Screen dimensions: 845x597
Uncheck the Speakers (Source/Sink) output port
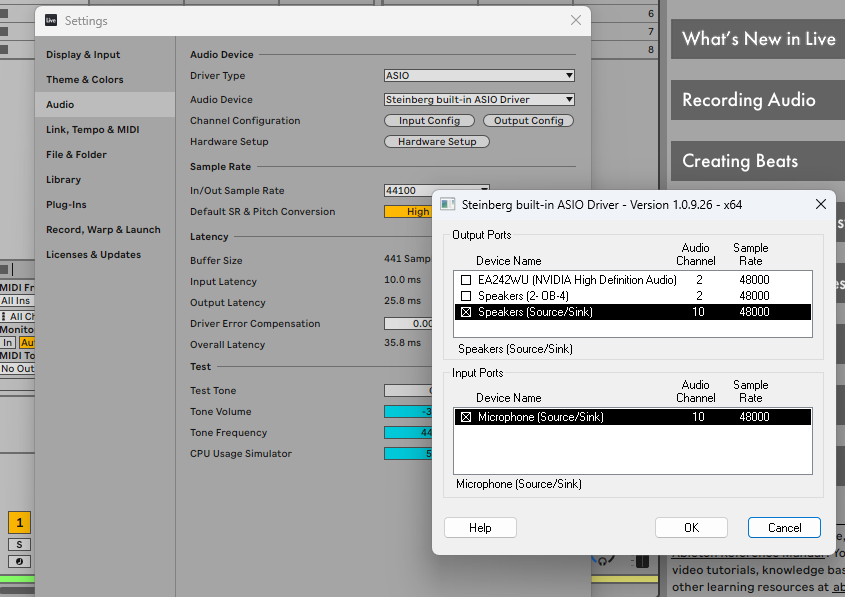pyautogui.click(x=466, y=312)
